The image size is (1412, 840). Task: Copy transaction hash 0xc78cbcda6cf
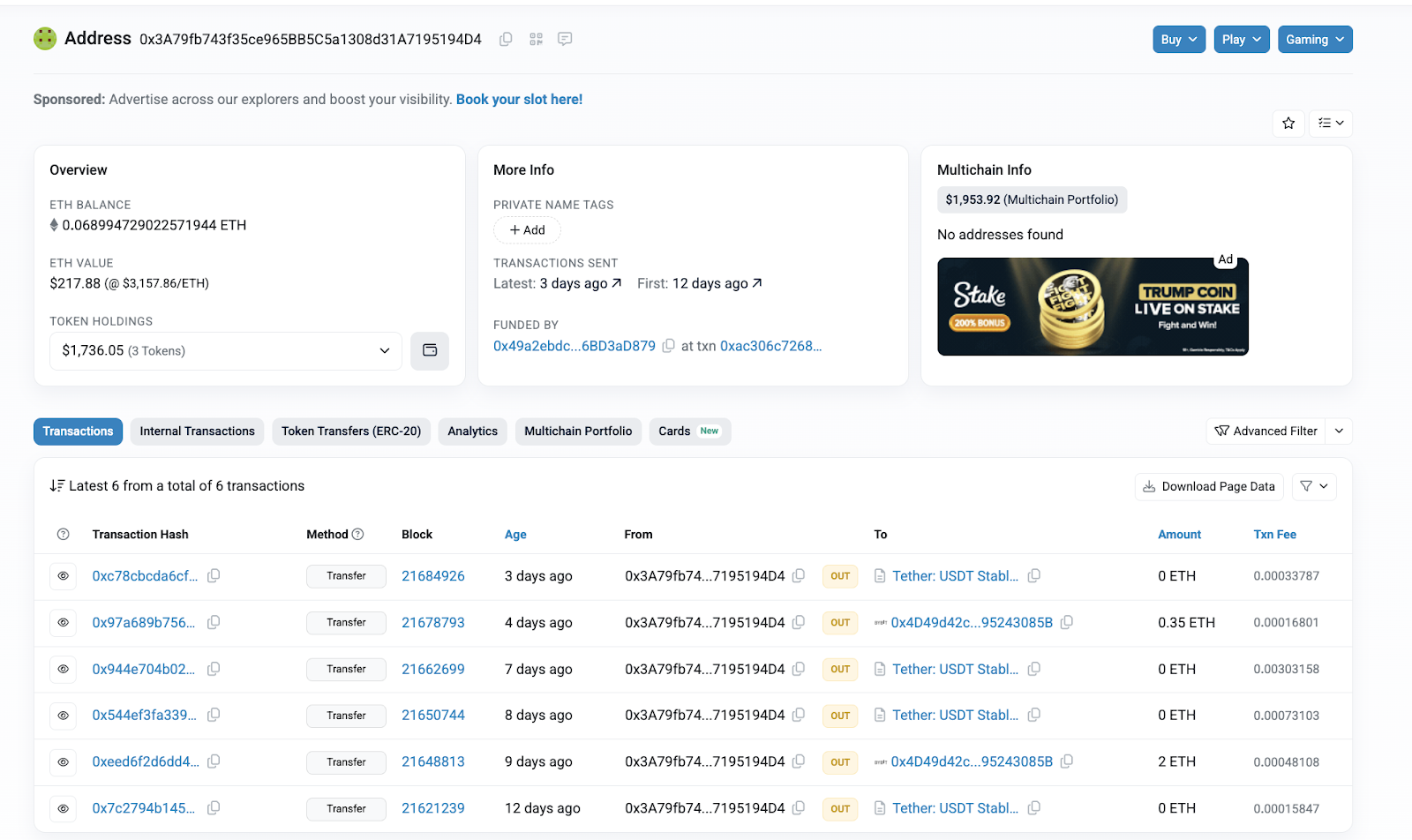(214, 576)
